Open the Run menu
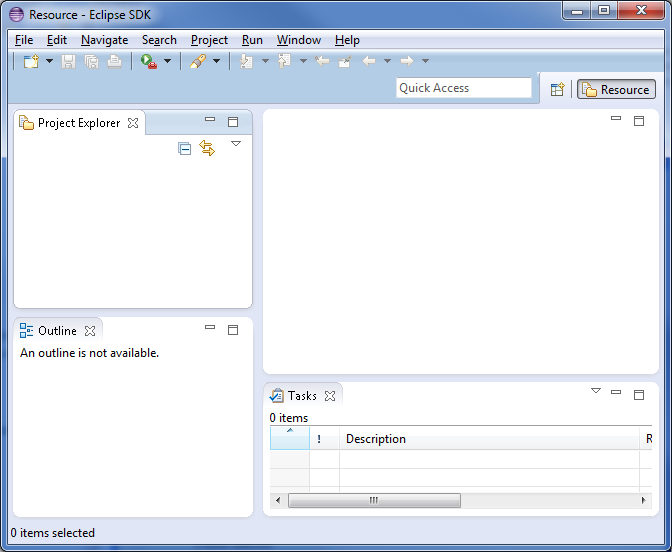The image size is (672, 552). pos(252,40)
